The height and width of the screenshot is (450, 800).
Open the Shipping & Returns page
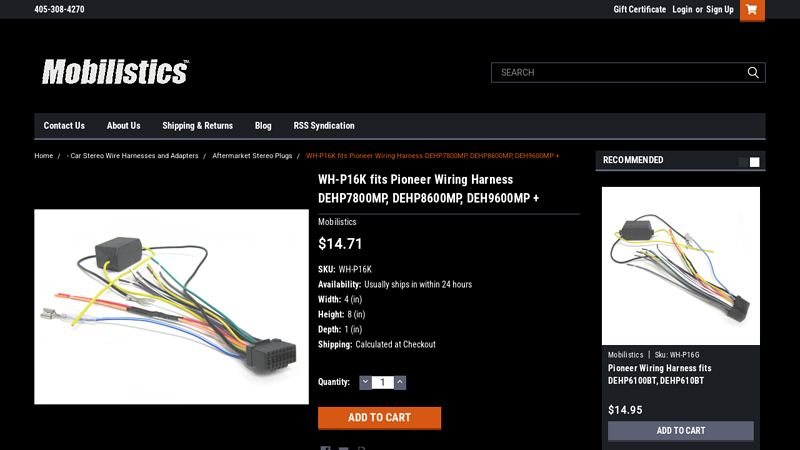[x=197, y=126]
